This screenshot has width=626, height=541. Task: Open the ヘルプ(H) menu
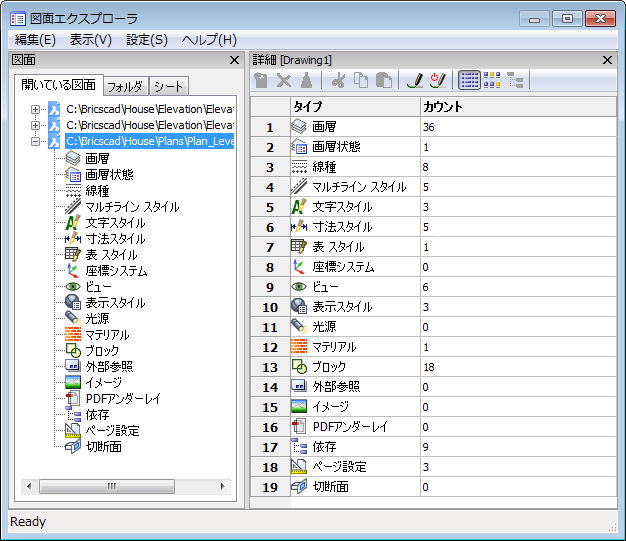209,40
